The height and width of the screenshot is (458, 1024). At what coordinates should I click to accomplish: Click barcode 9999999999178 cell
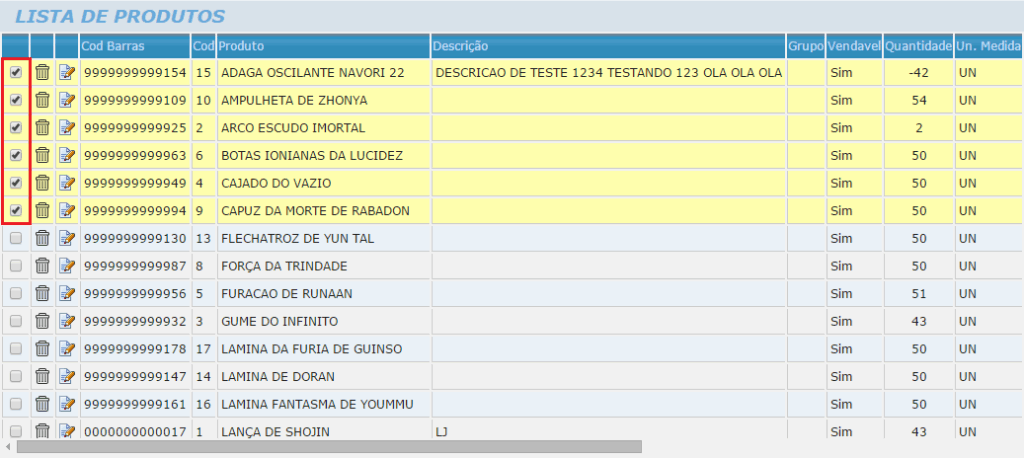[136, 349]
